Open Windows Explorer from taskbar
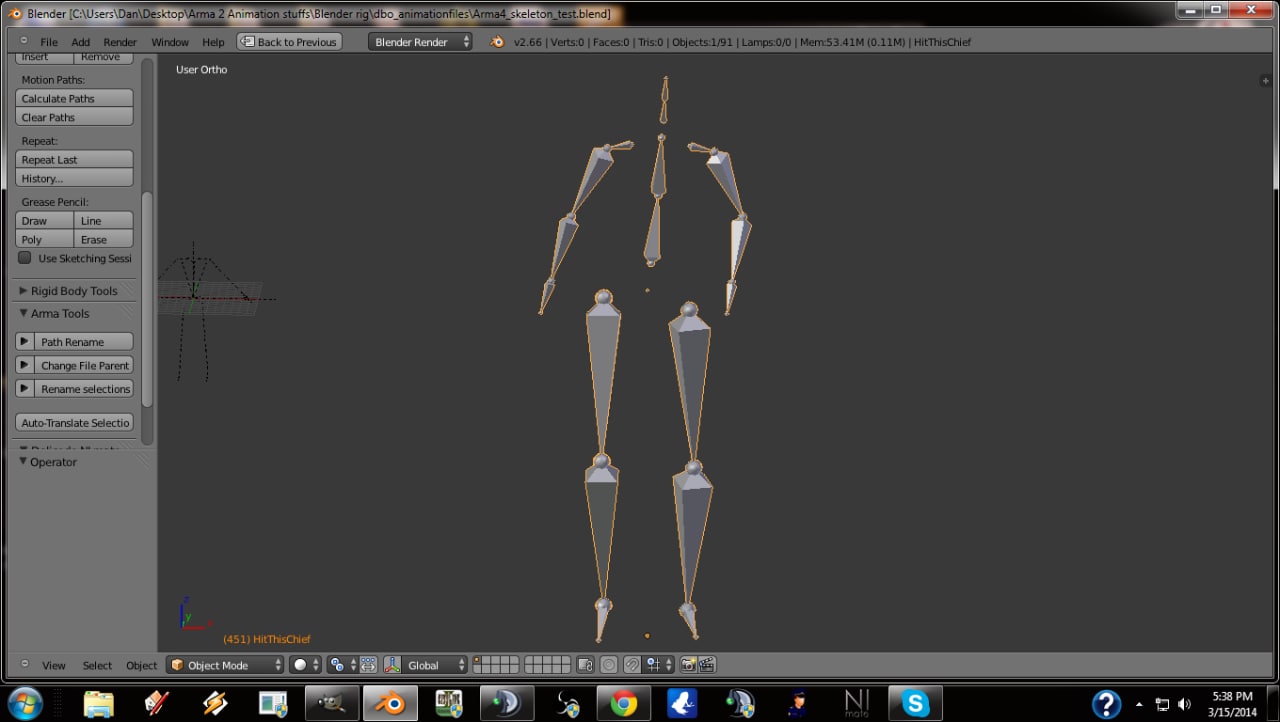Screen dimensions: 1280x722 [99, 704]
